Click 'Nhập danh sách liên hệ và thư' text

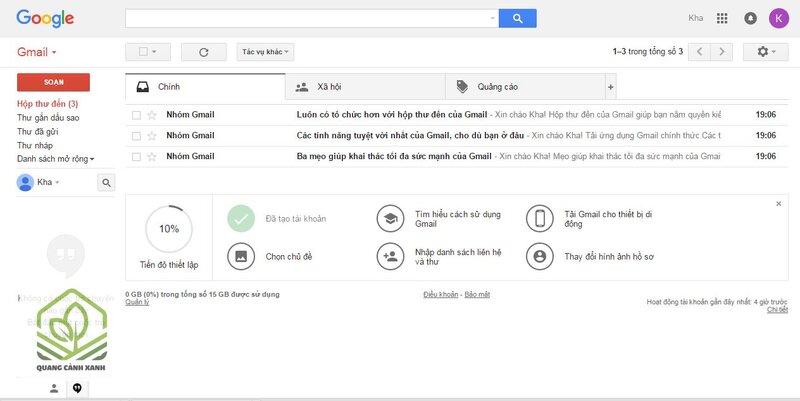coord(458,257)
